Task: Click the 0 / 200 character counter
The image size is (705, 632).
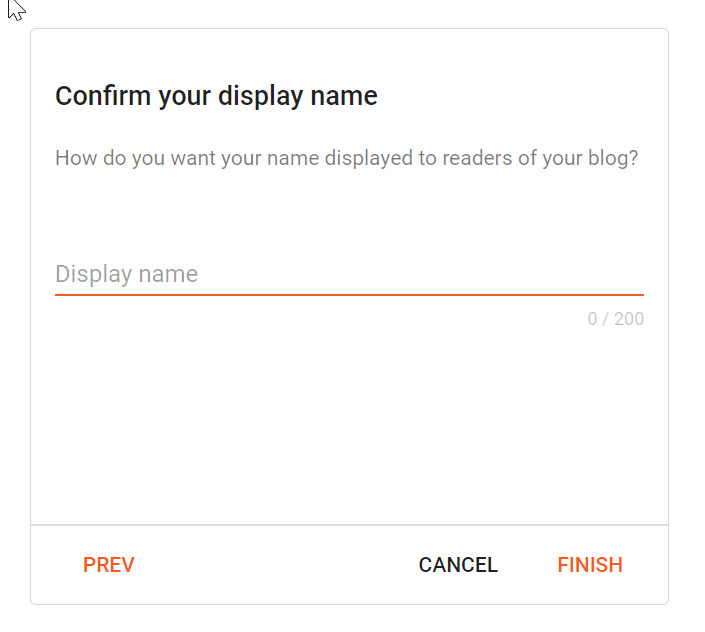Action: click(x=616, y=319)
